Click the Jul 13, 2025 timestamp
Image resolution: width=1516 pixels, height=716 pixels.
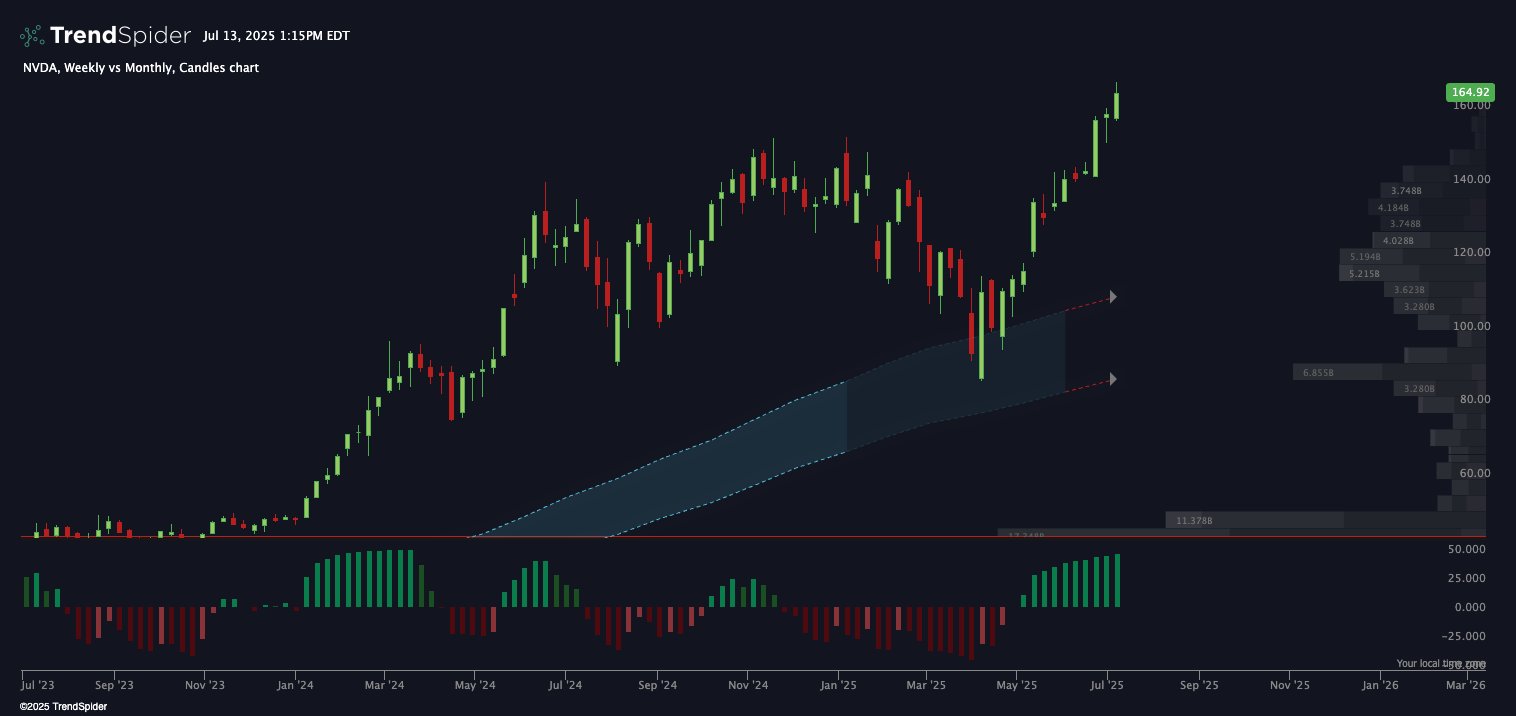(x=276, y=36)
